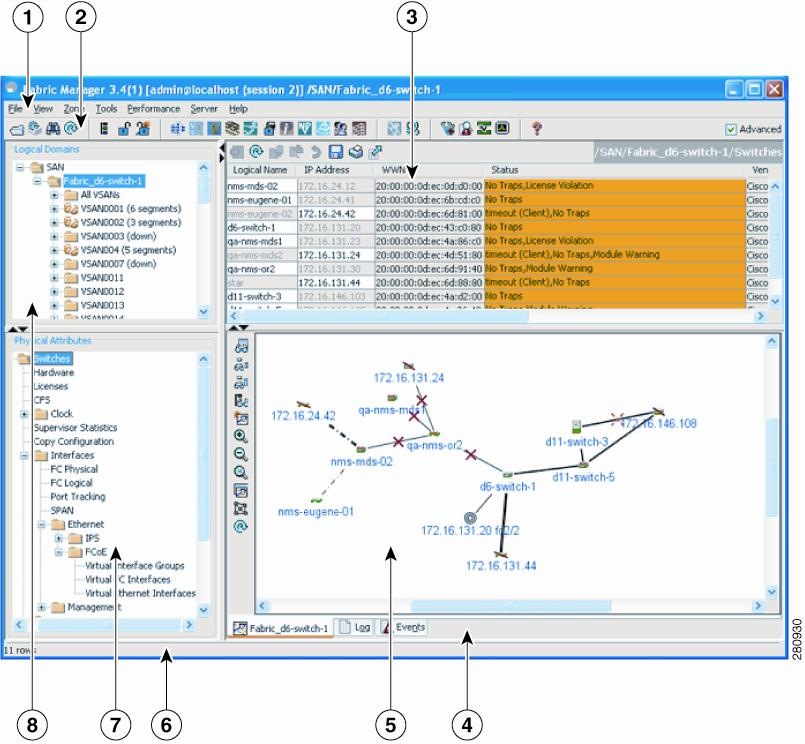The height and width of the screenshot is (744, 805).
Task: Click the d11-switch-3 device icon in map
Action: (x=577, y=427)
